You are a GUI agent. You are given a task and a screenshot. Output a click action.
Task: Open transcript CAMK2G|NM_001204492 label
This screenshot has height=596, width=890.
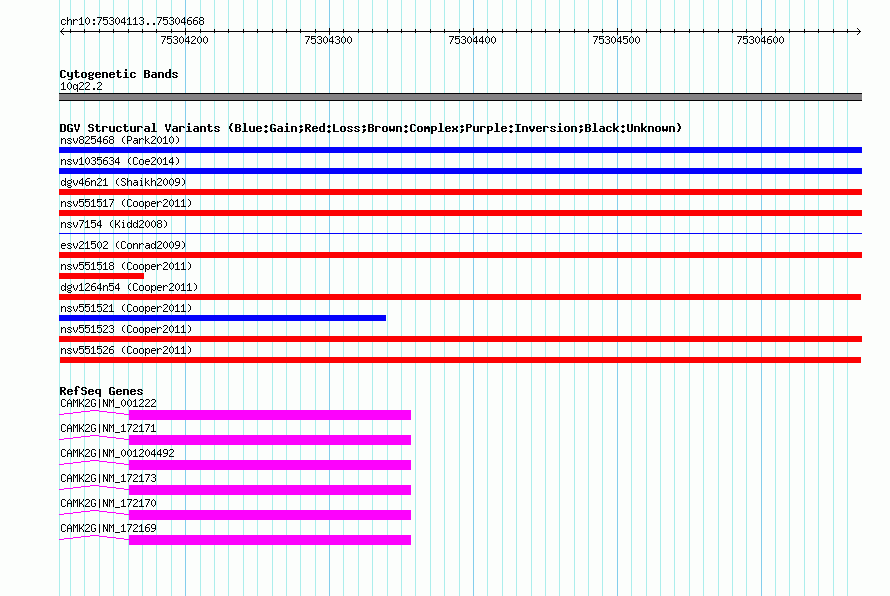tap(117, 454)
